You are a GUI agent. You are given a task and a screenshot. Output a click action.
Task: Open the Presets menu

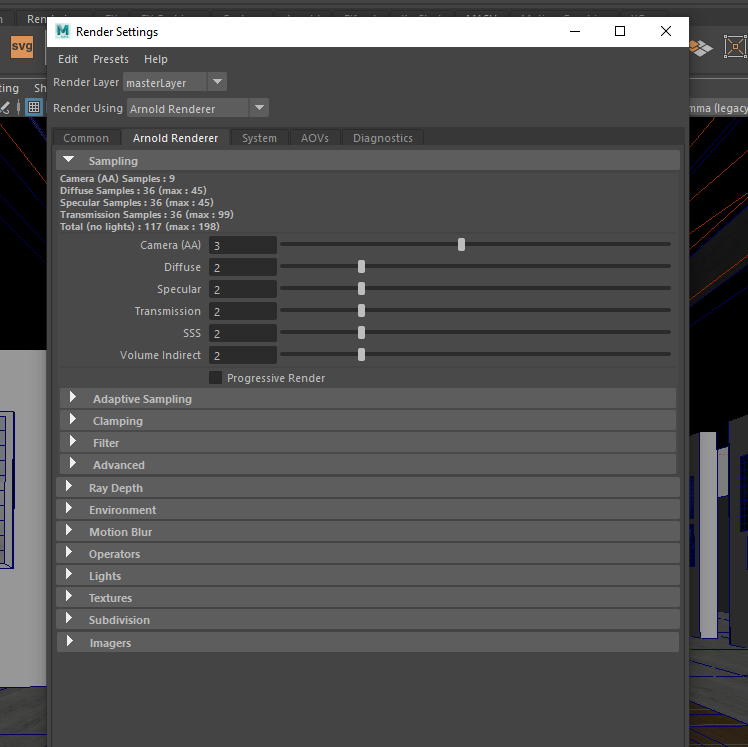click(111, 59)
